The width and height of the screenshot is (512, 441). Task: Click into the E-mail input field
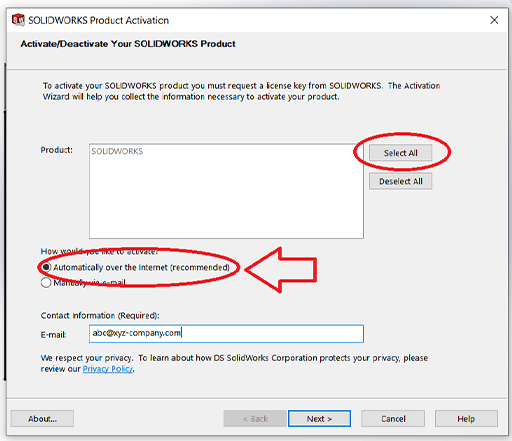pyautogui.click(x=226, y=334)
